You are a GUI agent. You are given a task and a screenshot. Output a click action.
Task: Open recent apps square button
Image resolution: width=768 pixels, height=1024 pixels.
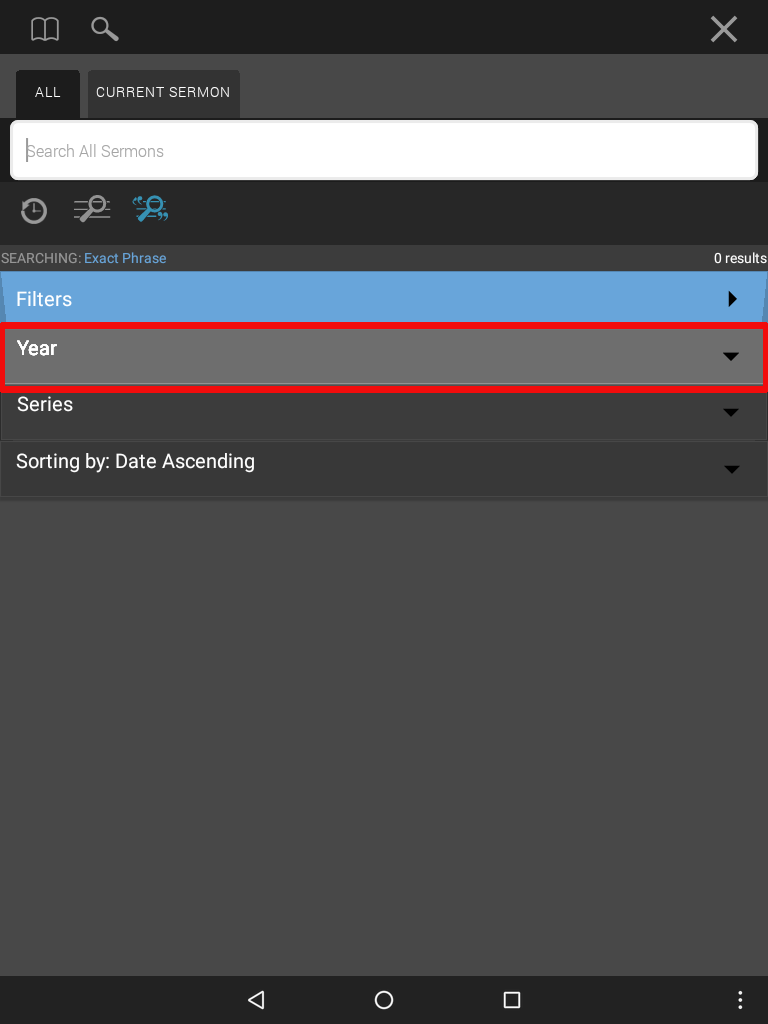point(512,1000)
